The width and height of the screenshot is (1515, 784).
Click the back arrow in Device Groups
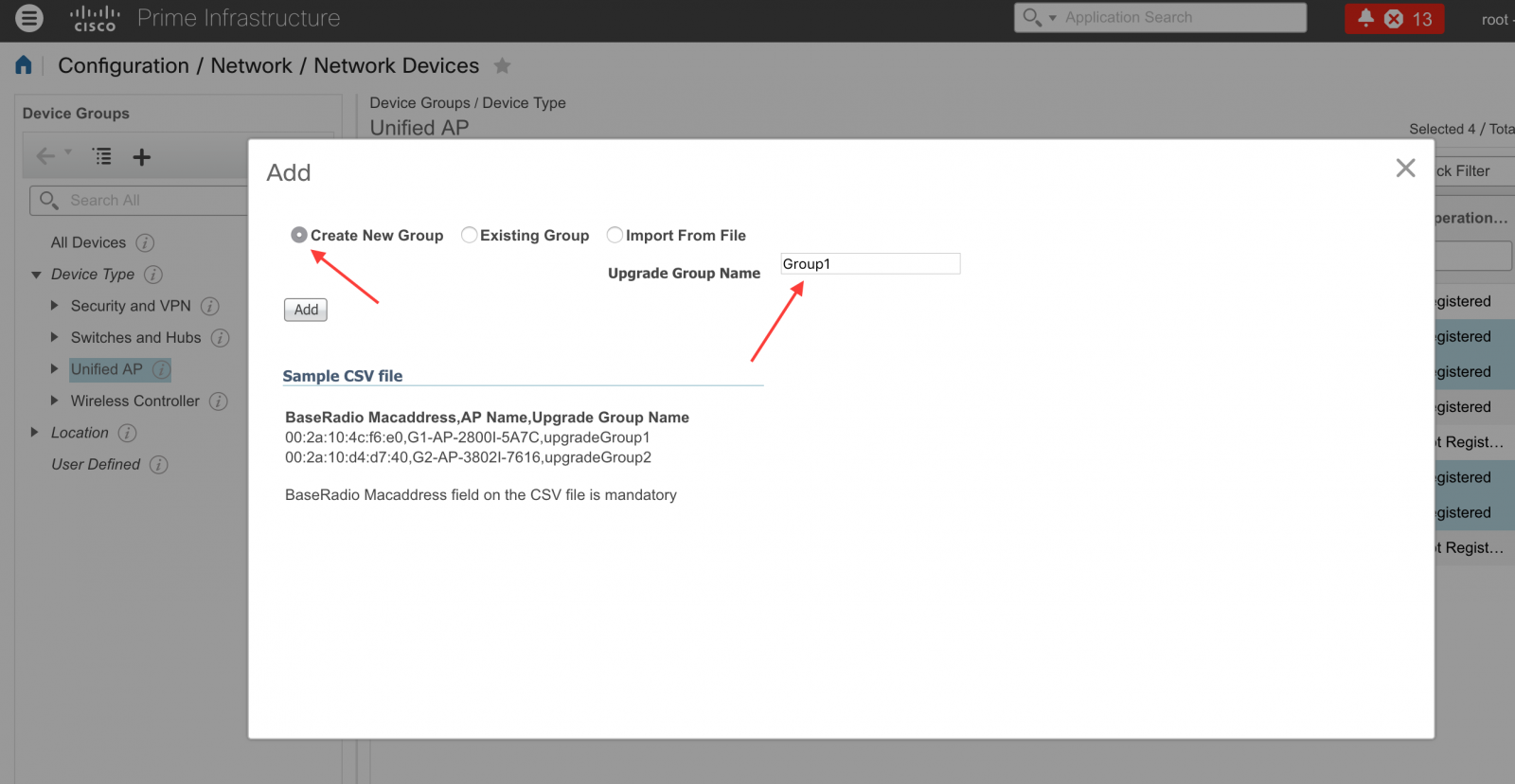(x=45, y=156)
